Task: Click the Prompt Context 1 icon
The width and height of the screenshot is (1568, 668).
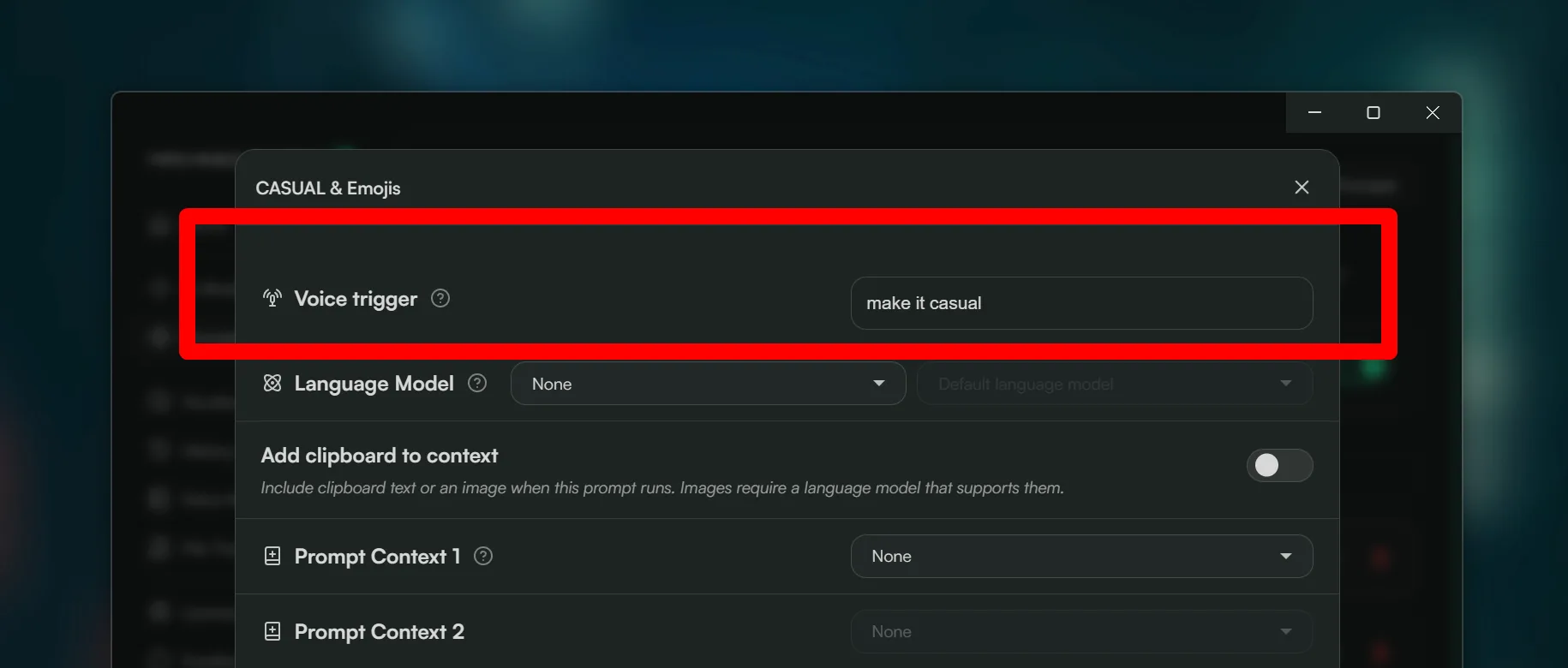Action: [272, 556]
